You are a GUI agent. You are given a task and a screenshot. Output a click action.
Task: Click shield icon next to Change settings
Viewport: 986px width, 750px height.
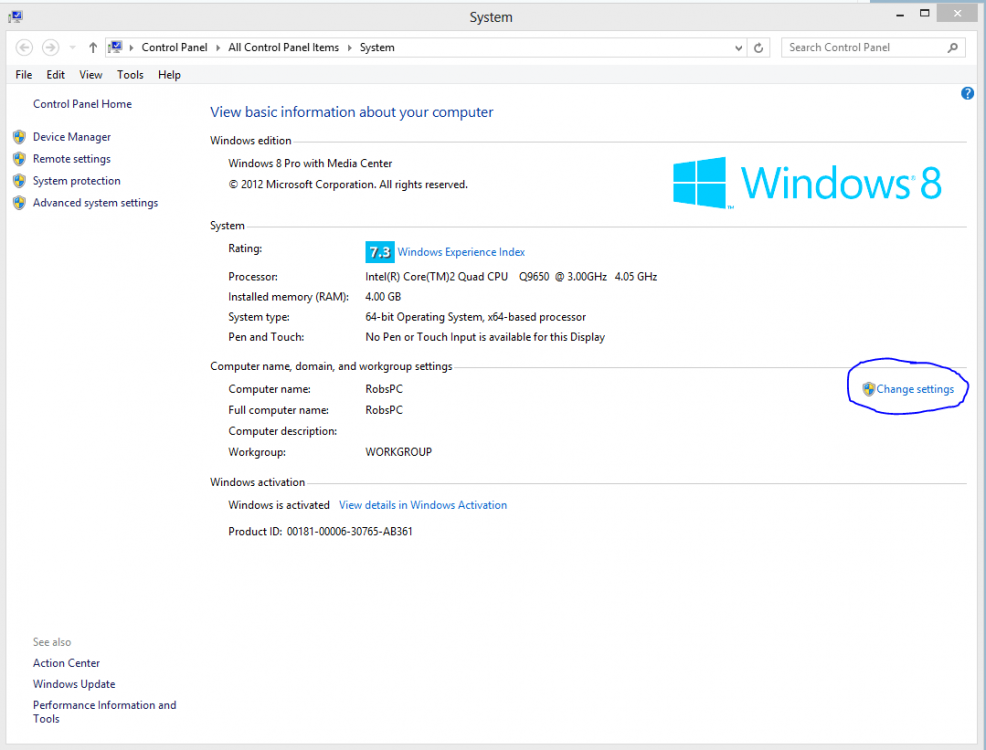(868, 389)
